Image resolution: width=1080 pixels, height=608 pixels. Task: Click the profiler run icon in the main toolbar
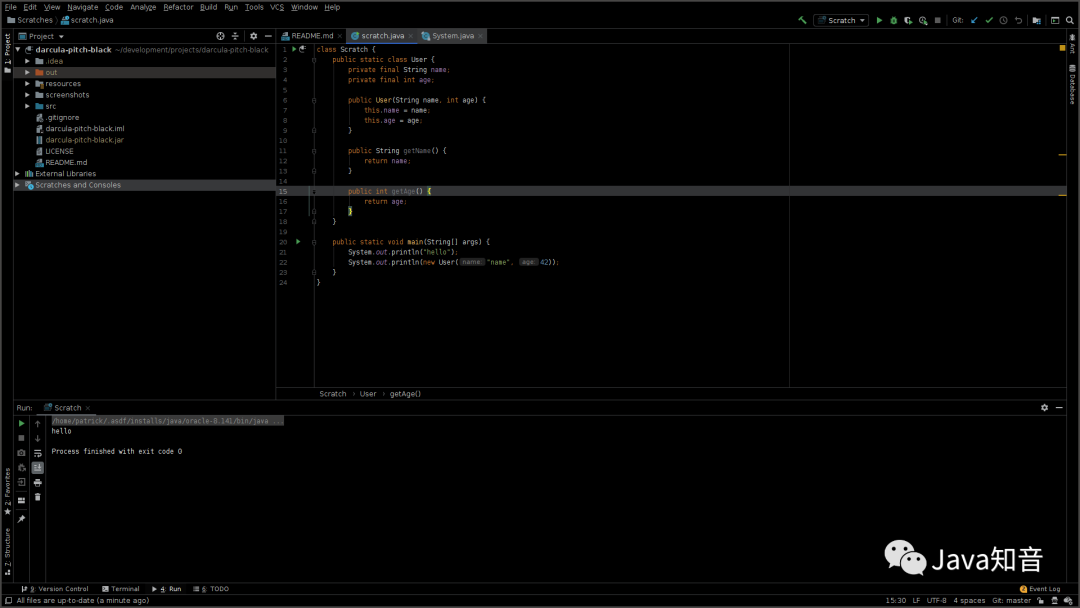[x=923, y=20]
